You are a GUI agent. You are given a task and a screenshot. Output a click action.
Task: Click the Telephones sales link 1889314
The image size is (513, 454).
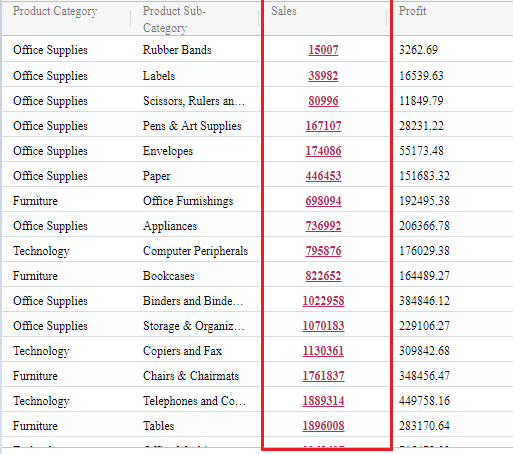(323, 401)
